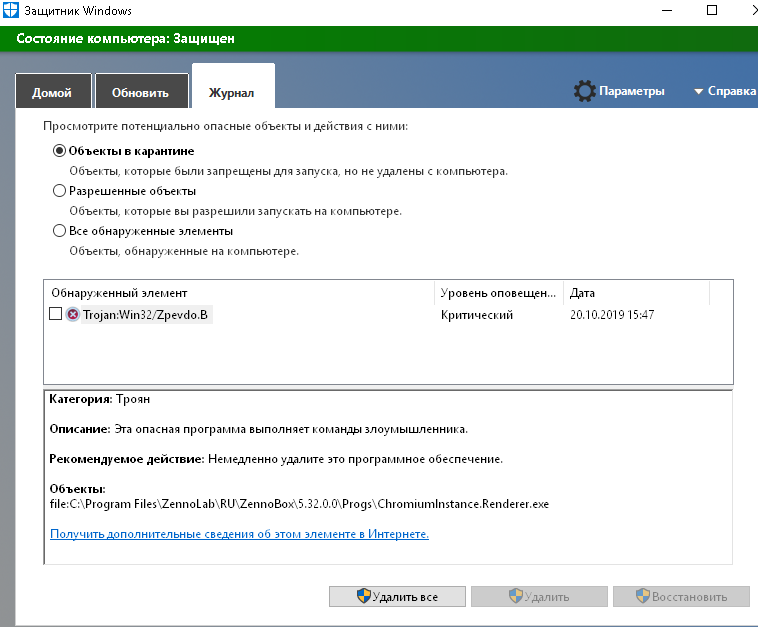This screenshot has height=627, width=758.
Task: Choose the Все обнаруженные элементы radio option
Action: (x=59, y=231)
